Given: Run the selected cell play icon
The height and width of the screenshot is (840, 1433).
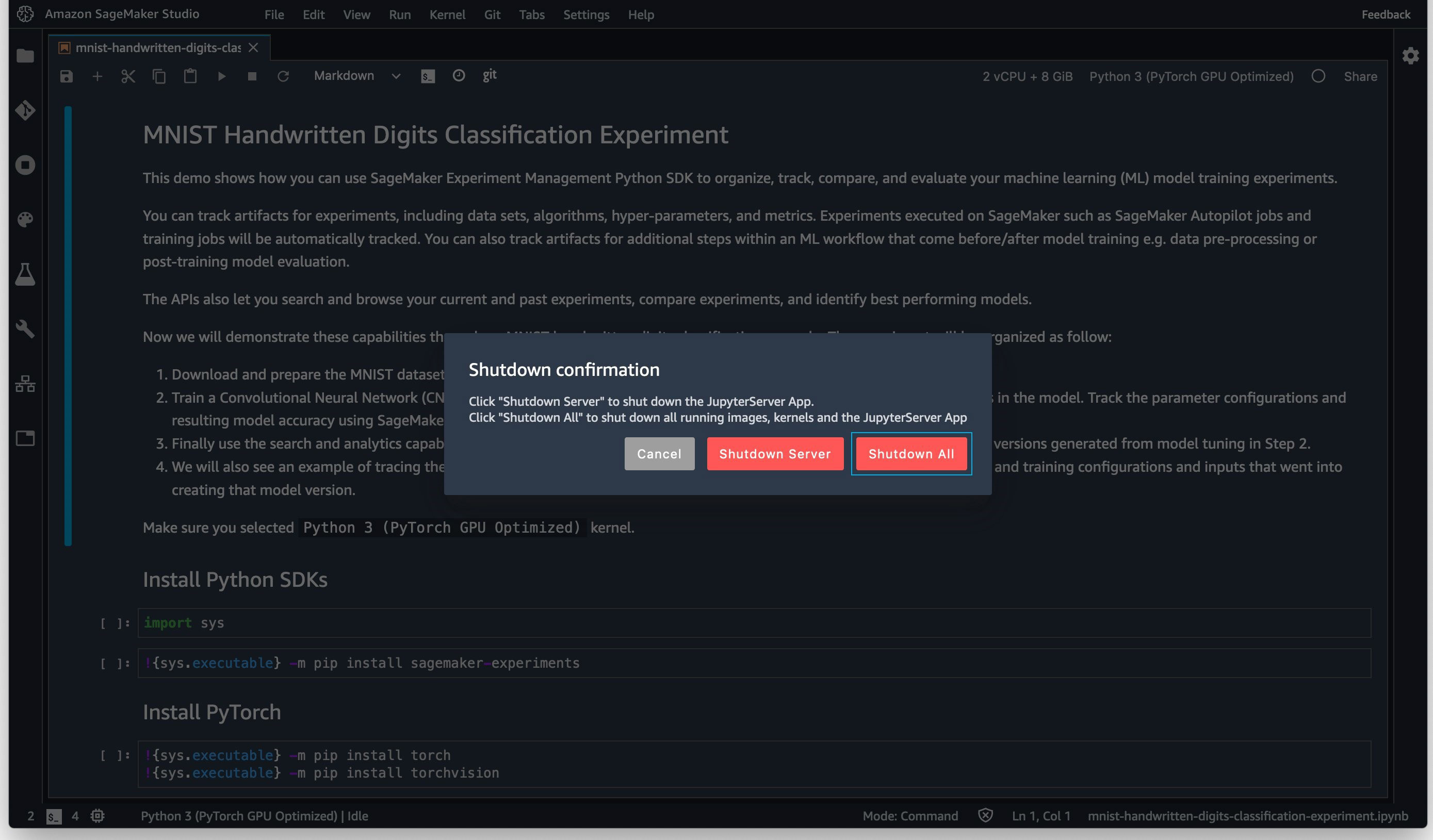Looking at the screenshot, I should pos(221,76).
